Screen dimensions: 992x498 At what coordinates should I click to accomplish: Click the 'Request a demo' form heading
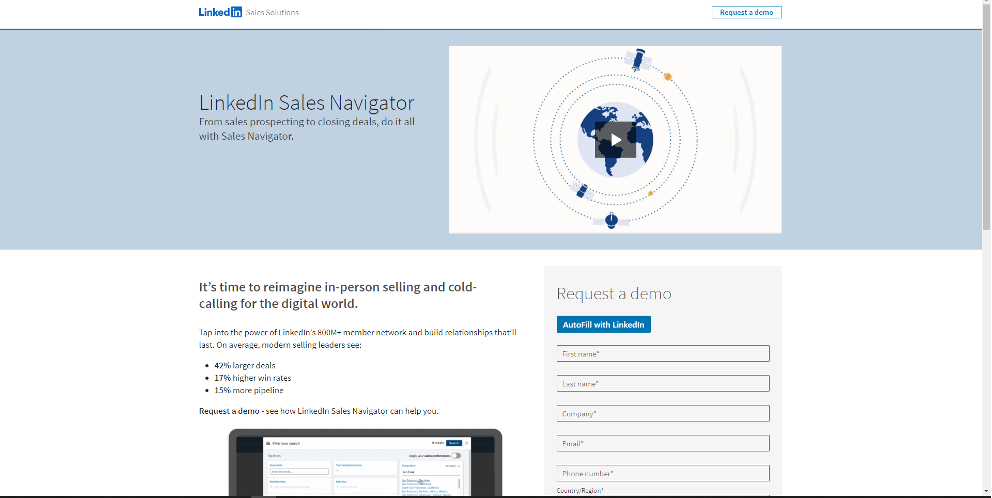click(x=614, y=294)
